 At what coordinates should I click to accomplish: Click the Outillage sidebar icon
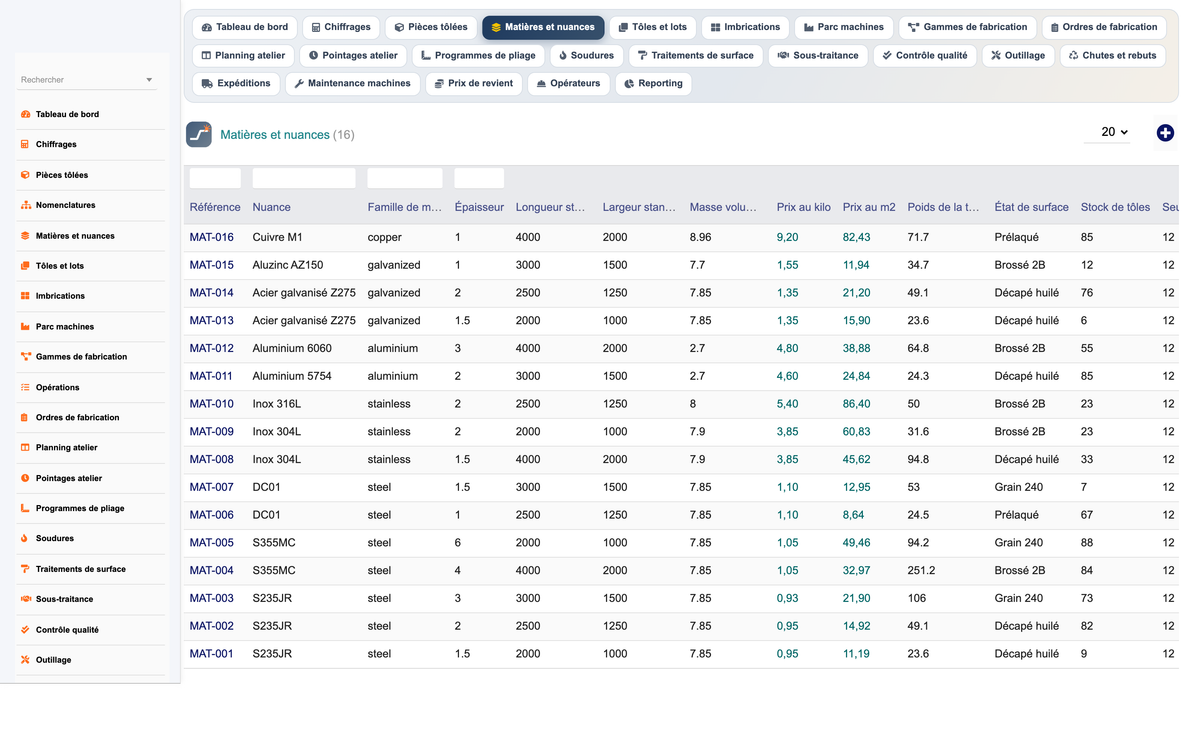pos(25,660)
